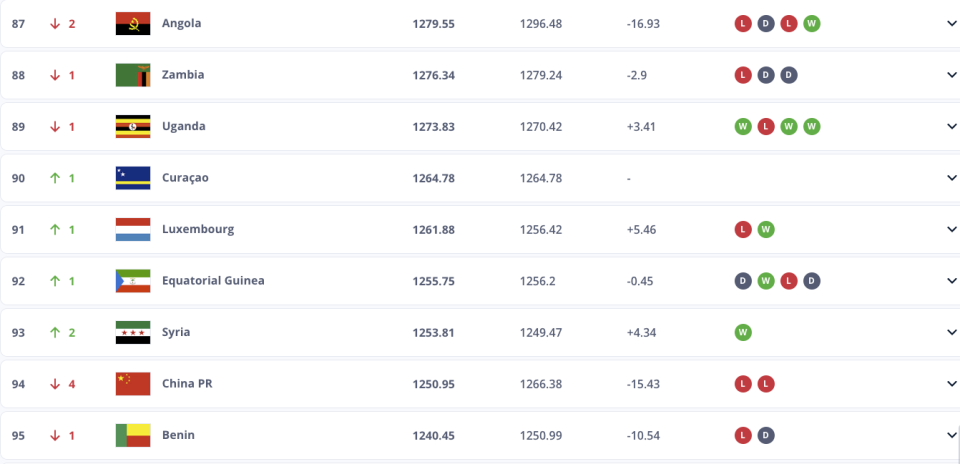Click Zambia's red L result badge
The image size is (960, 464).
click(743, 75)
